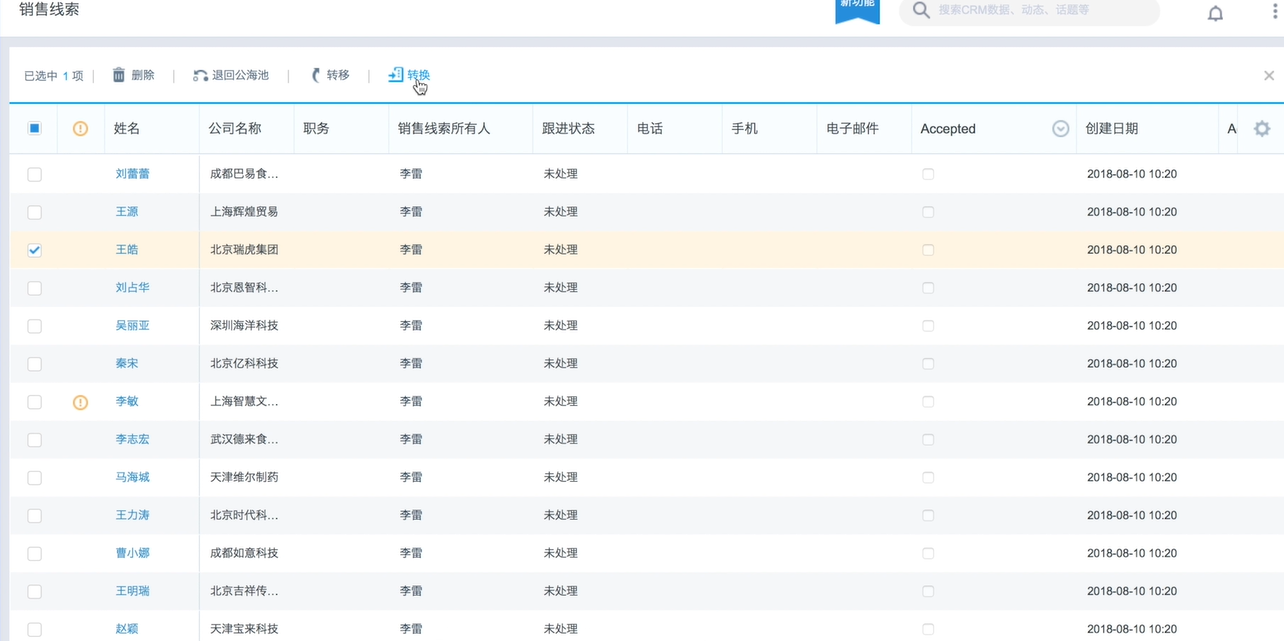Click the 跟进状态 column header
Viewport: 1284px width, 641px height.
568,129
